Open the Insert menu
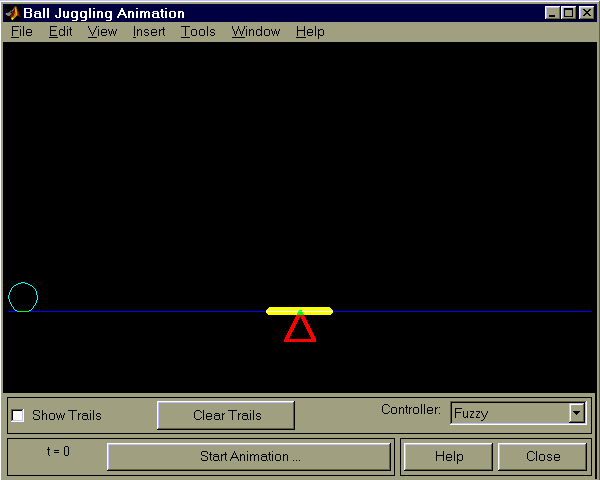 tap(149, 31)
